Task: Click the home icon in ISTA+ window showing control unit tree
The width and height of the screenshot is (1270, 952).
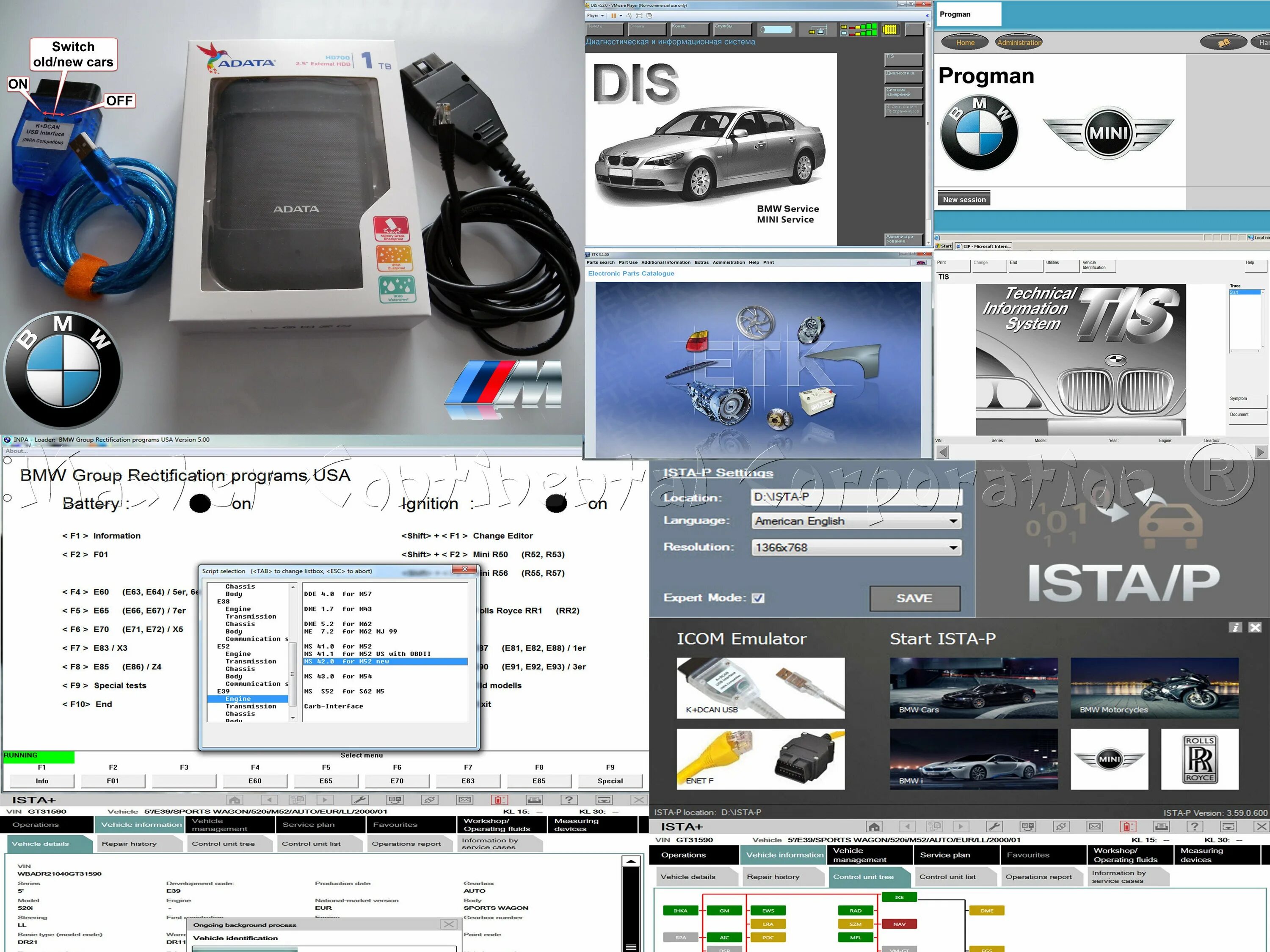Action: point(874,826)
